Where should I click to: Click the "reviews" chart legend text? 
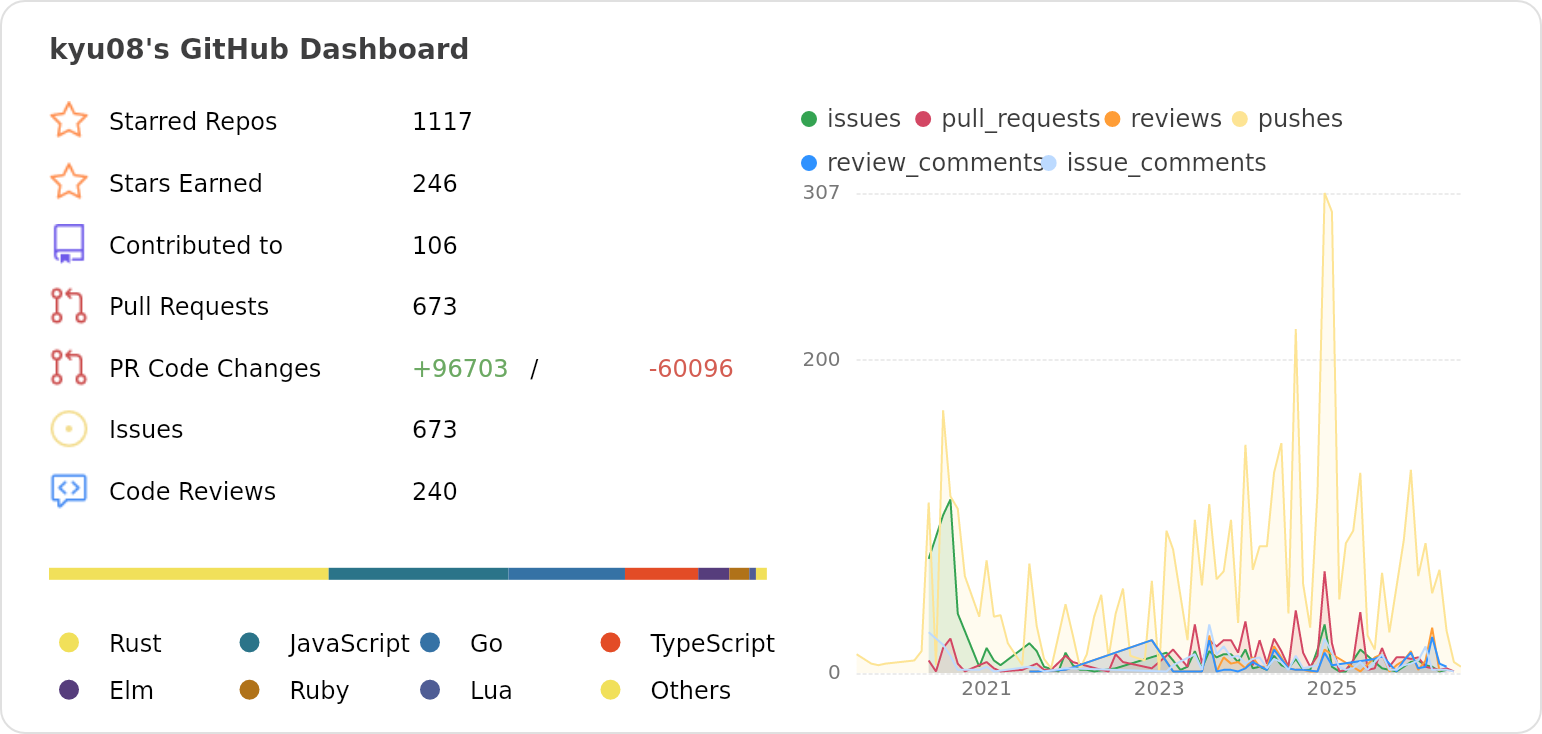point(1176,119)
